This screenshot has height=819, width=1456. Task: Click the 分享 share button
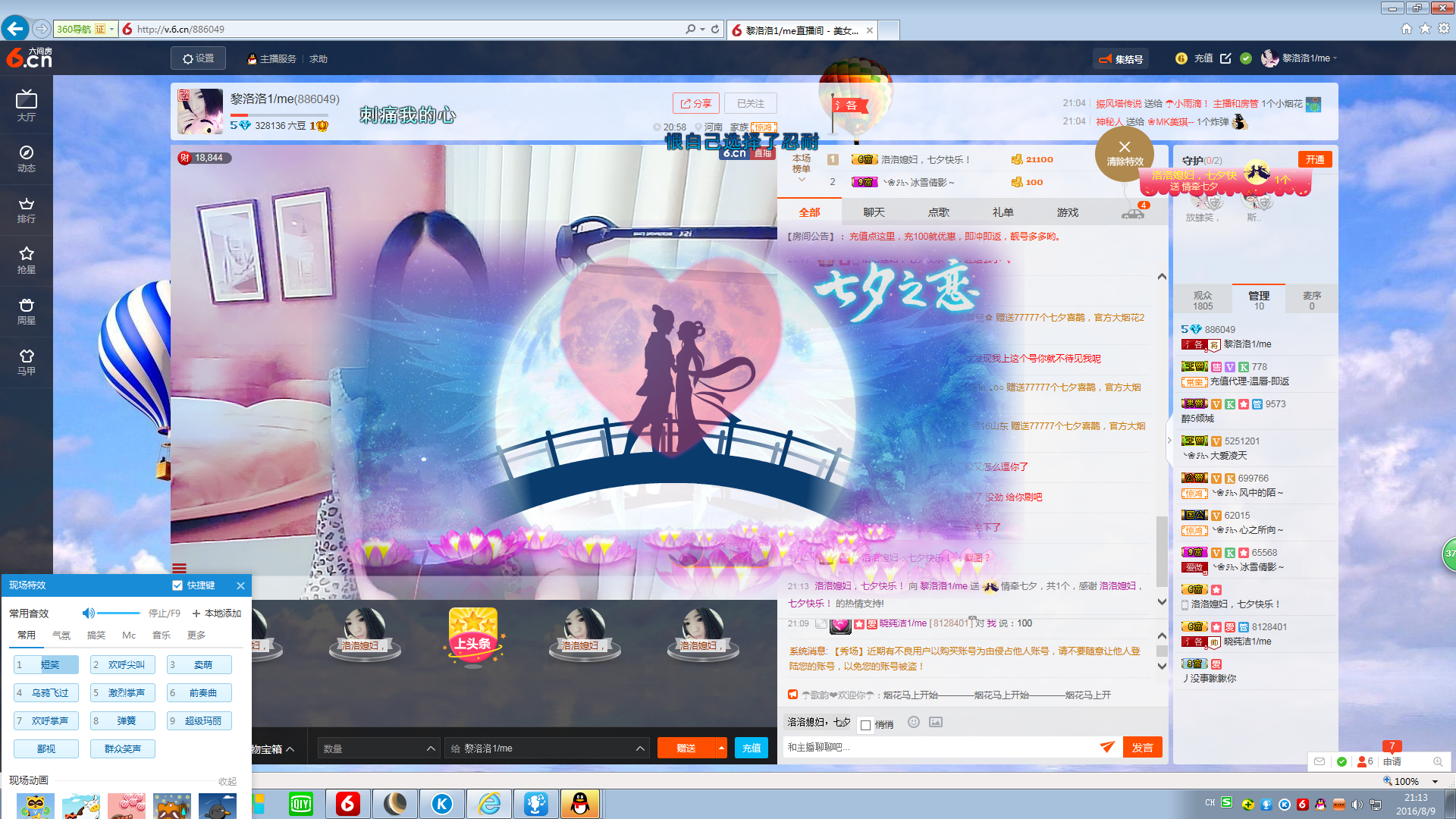coord(695,103)
